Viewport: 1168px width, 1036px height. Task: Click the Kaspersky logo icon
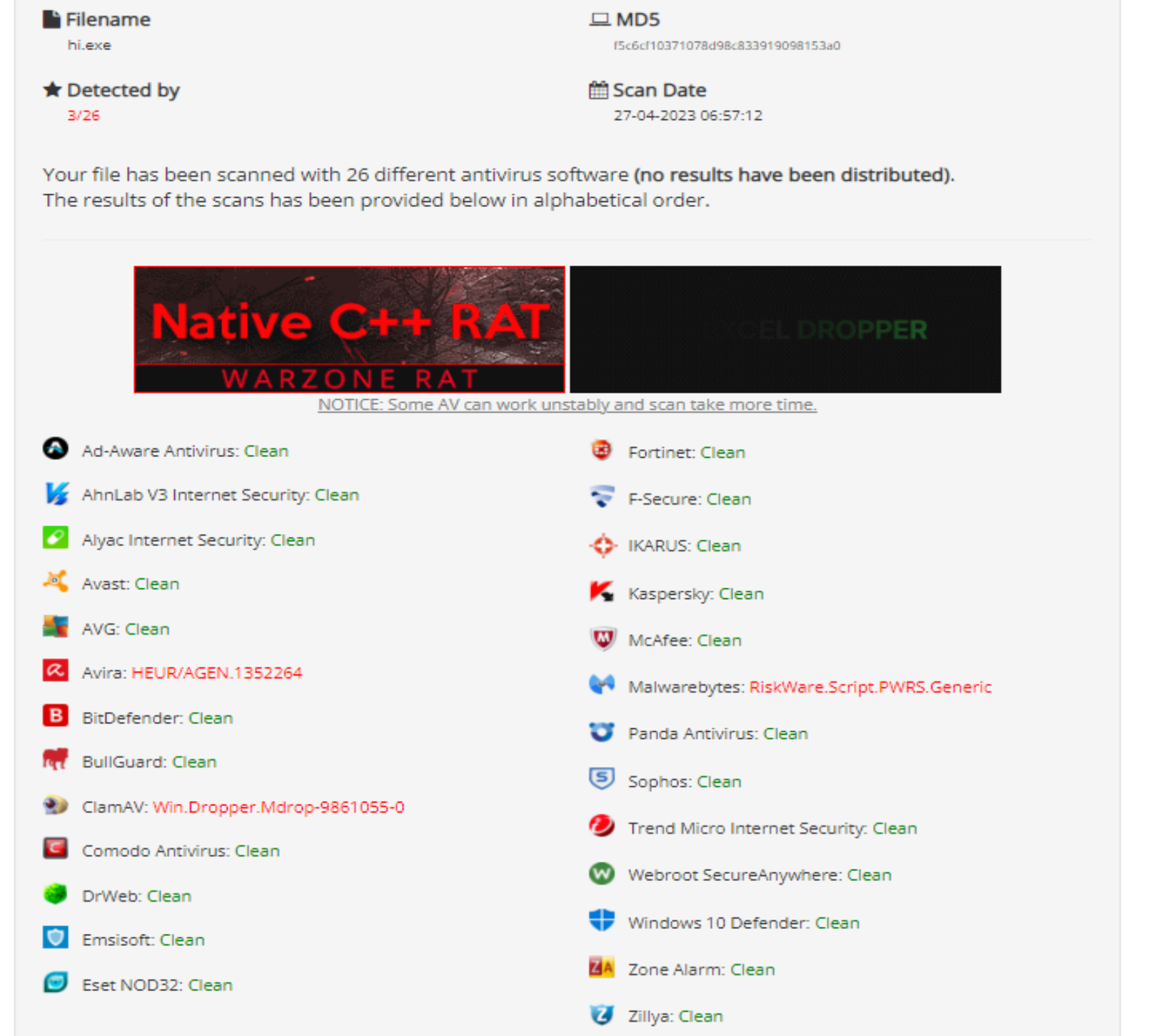click(602, 592)
